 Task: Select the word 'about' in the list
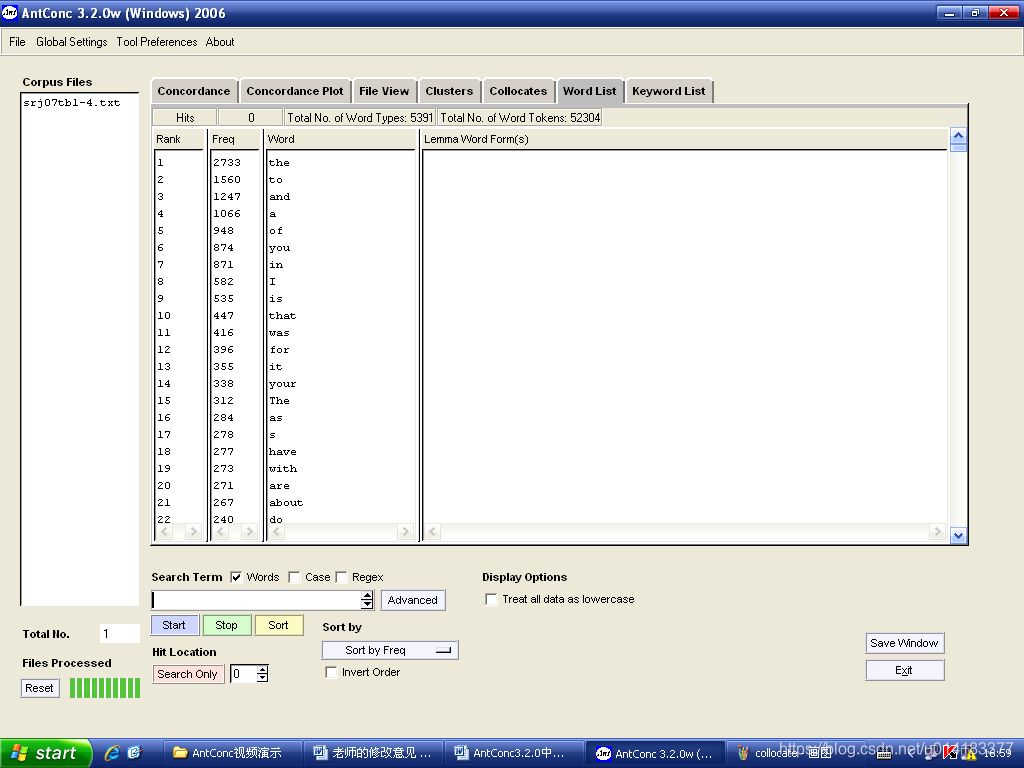point(286,503)
